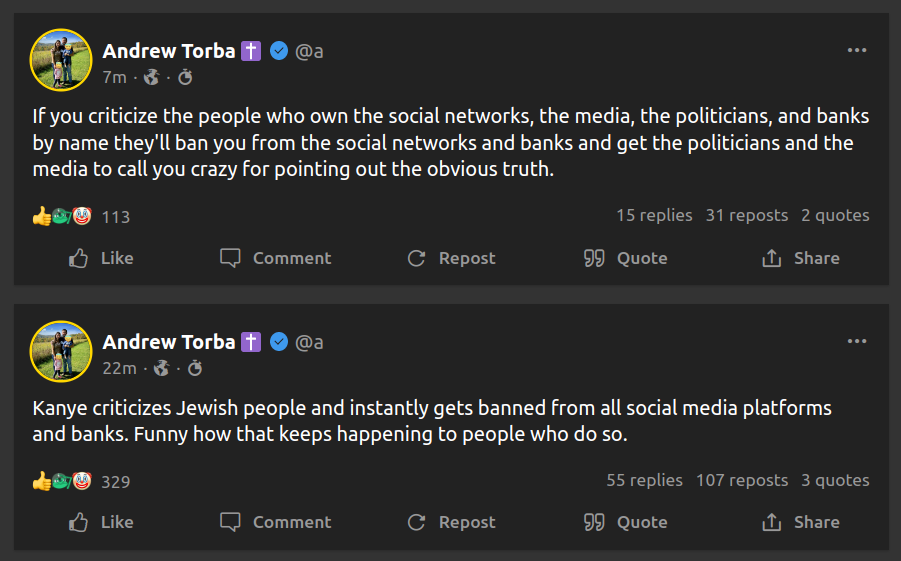Image resolution: width=901 pixels, height=561 pixels.
Task: Open the second post's profile avatar
Action: [61, 351]
